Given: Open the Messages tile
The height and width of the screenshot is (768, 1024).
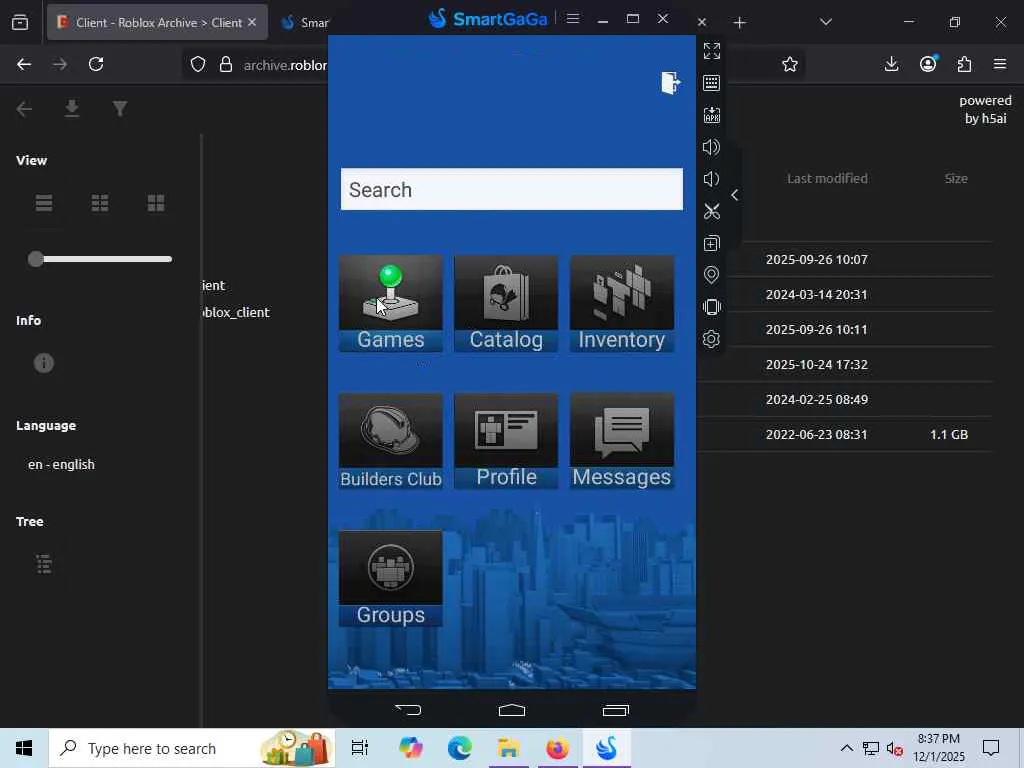Looking at the screenshot, I should point(622,441).
